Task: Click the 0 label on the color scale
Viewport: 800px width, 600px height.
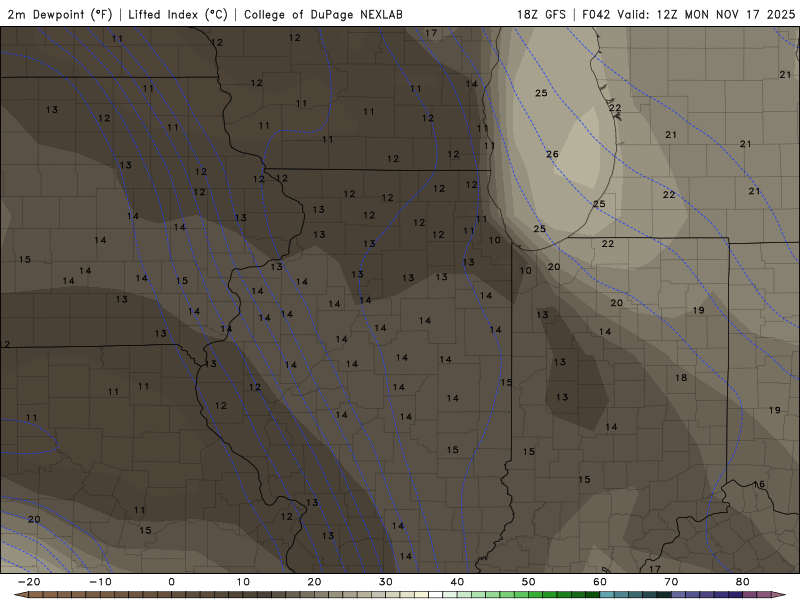Action: 171,582
